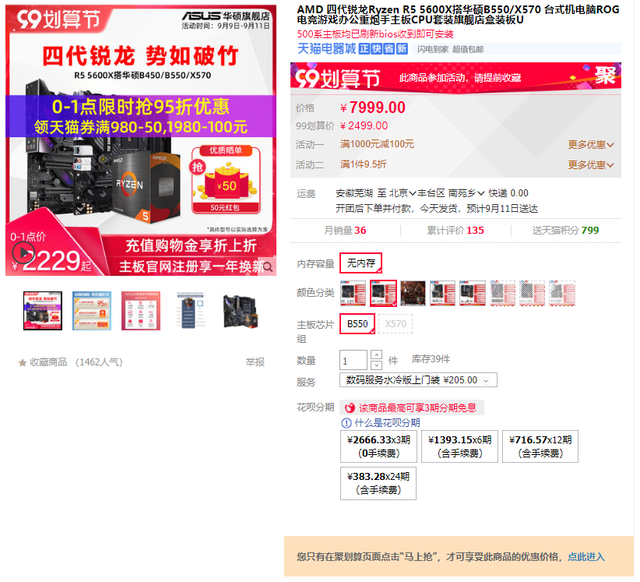Select ¥383.28x24期 installment plan
Viewport: 640px width, 582px height.
378,483
